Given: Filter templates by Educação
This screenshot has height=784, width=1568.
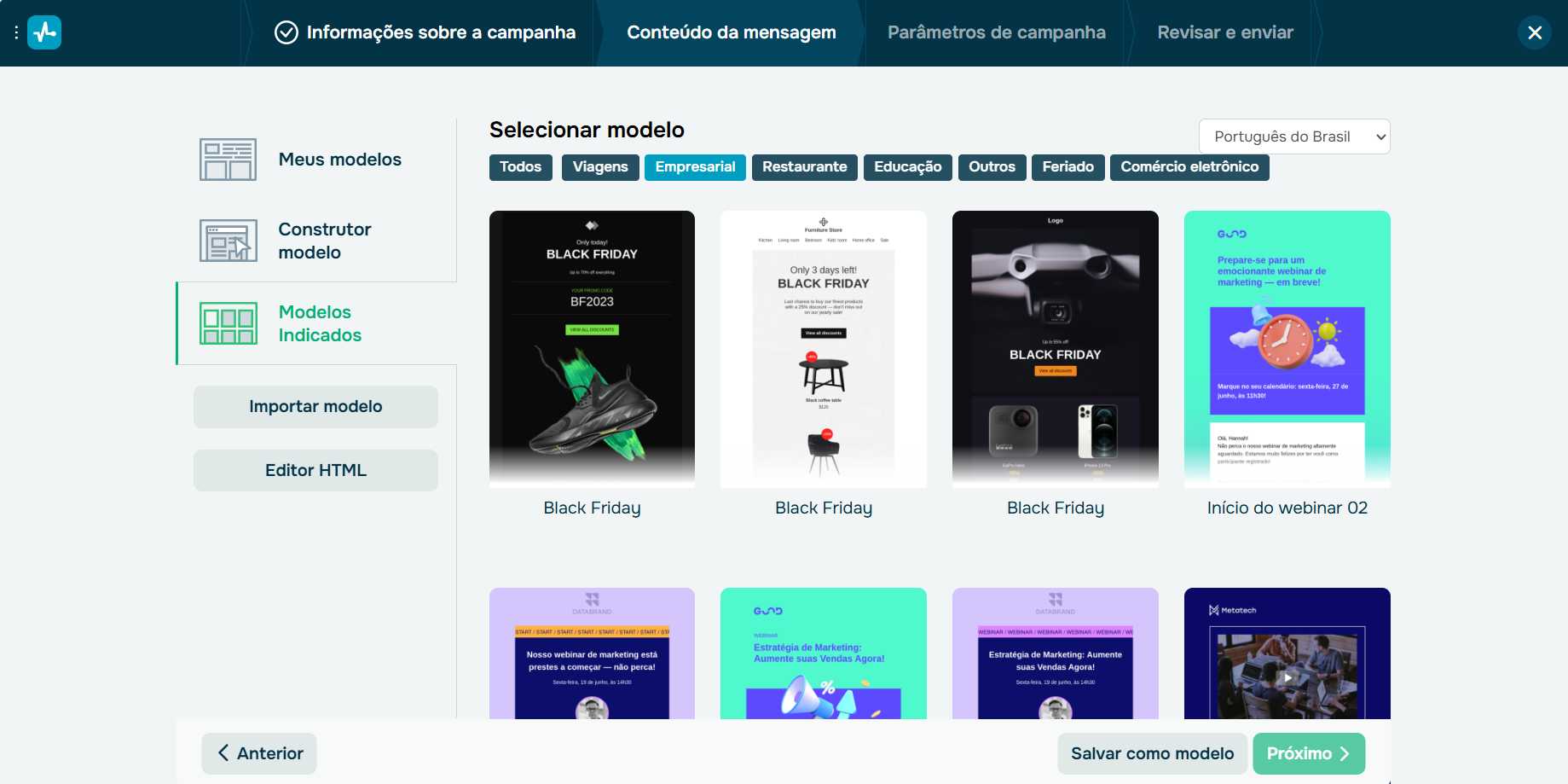Looking at the screenshot, I should point(908,167).
